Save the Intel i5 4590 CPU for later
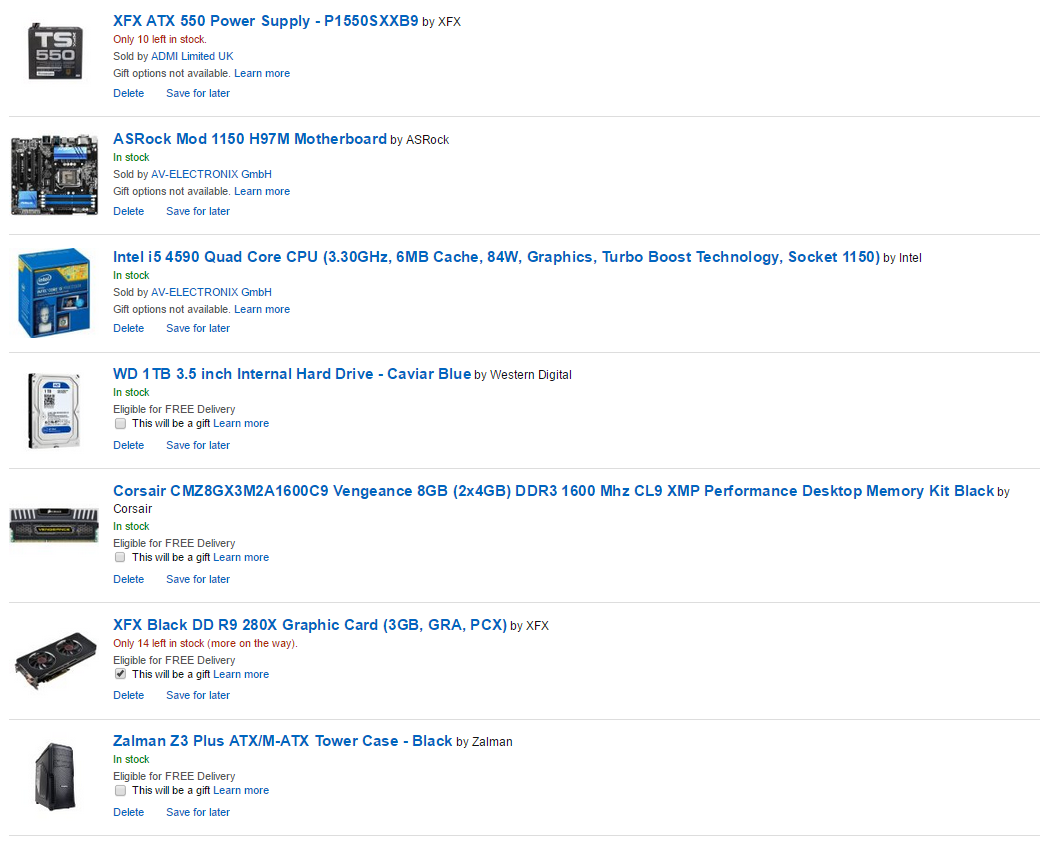Image resolution: width=1040 pixels, height=853 pixels. [198, 328]
